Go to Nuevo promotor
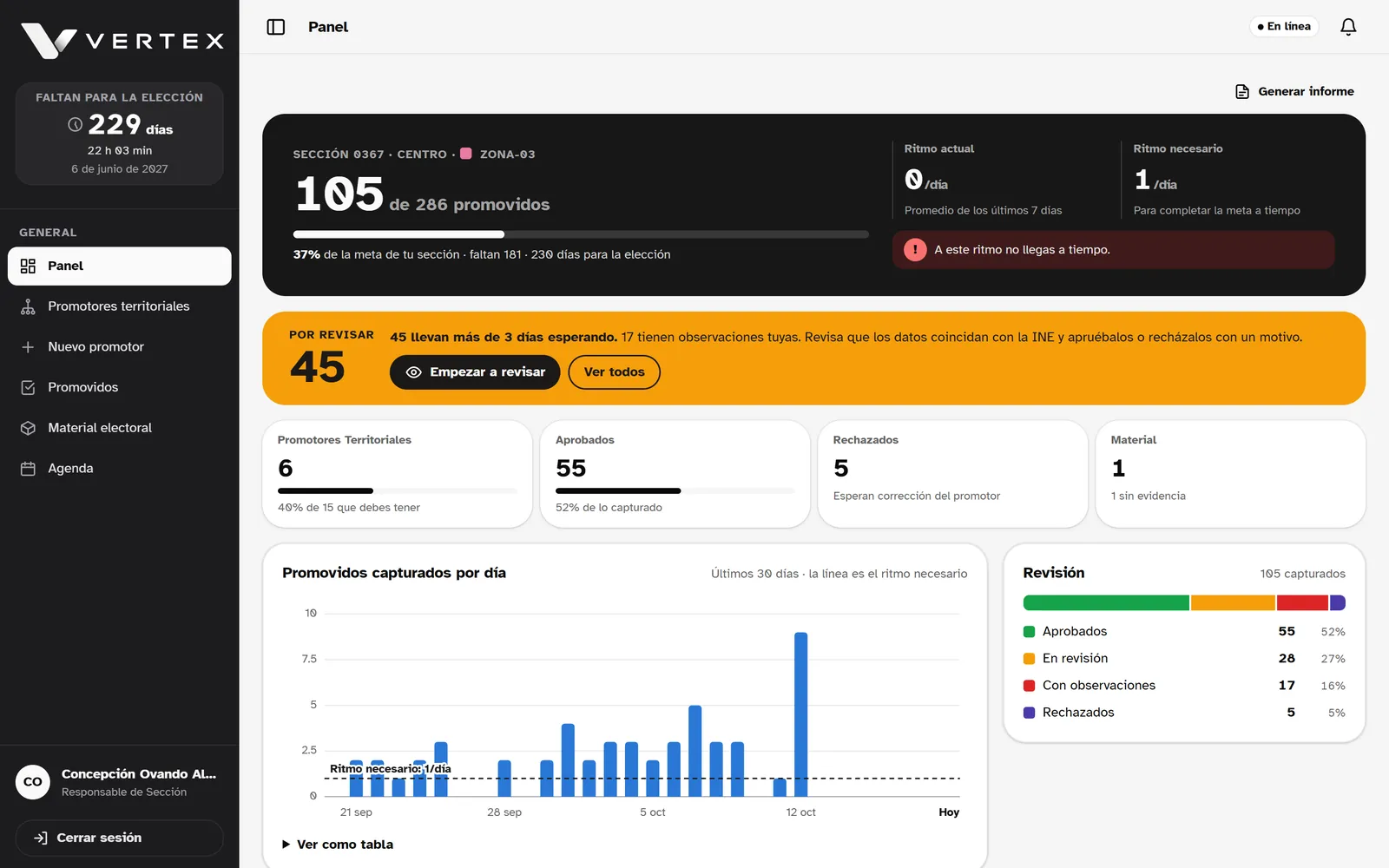1389x868 pixels. click(120, 347)
